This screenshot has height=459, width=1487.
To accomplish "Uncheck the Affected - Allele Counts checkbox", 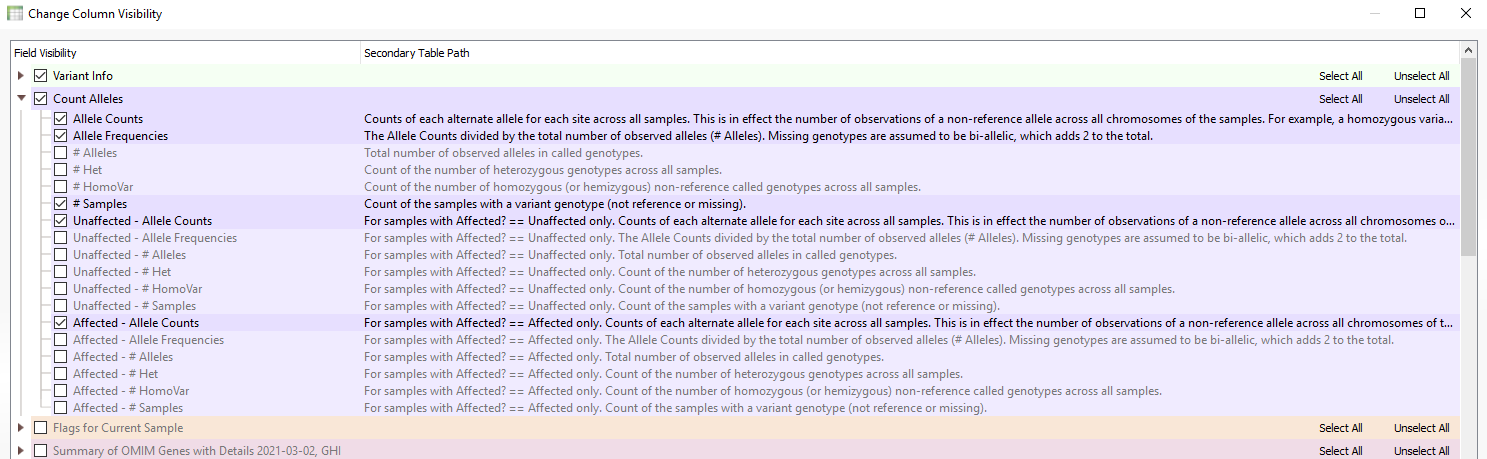I will click(x=61, y=323).
